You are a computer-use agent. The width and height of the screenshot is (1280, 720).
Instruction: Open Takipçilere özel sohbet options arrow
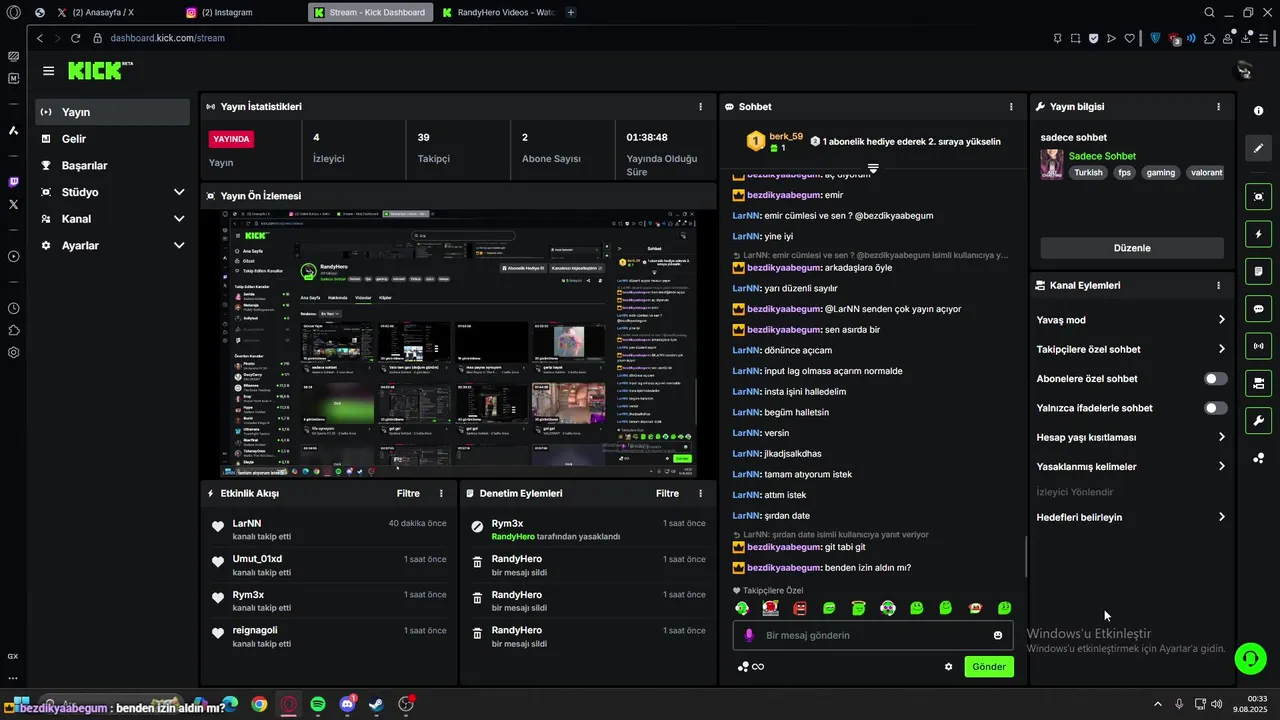1221,349
